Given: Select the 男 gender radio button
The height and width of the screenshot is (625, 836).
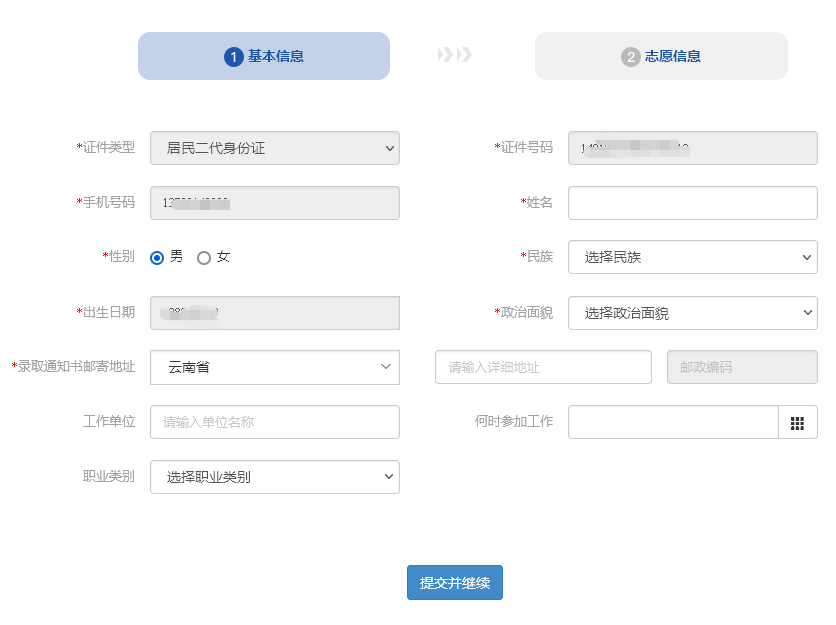Looking at the screenshot, I should 157,257.
